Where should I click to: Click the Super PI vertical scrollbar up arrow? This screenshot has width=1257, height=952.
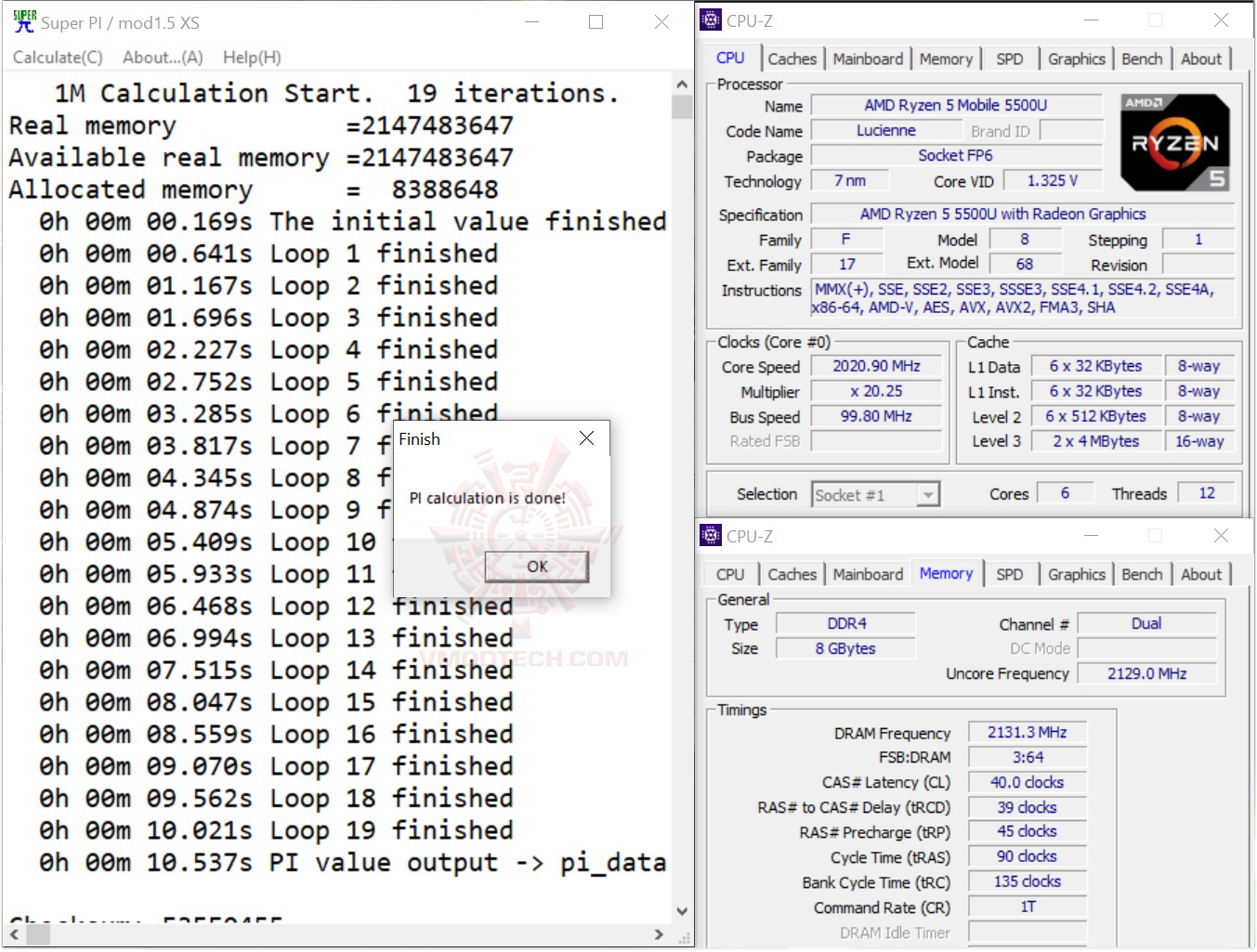pos(682,84)
